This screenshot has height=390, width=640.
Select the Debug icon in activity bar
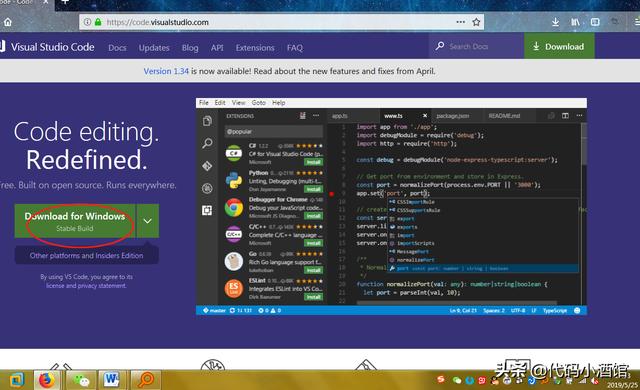click(207, 188)
